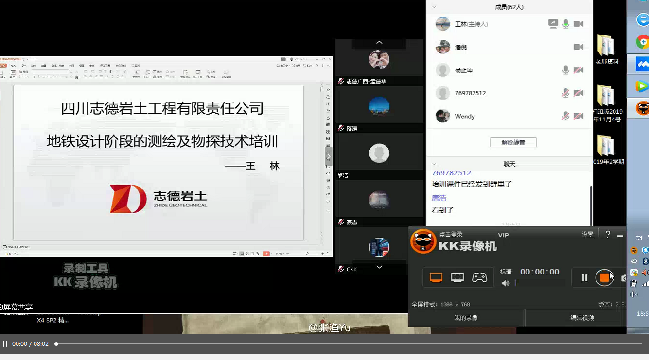Image resolution: width=649 pixels, height=361 pixels.
Task: Click the sender name 769782512 in chat
Action: [452, 172]
